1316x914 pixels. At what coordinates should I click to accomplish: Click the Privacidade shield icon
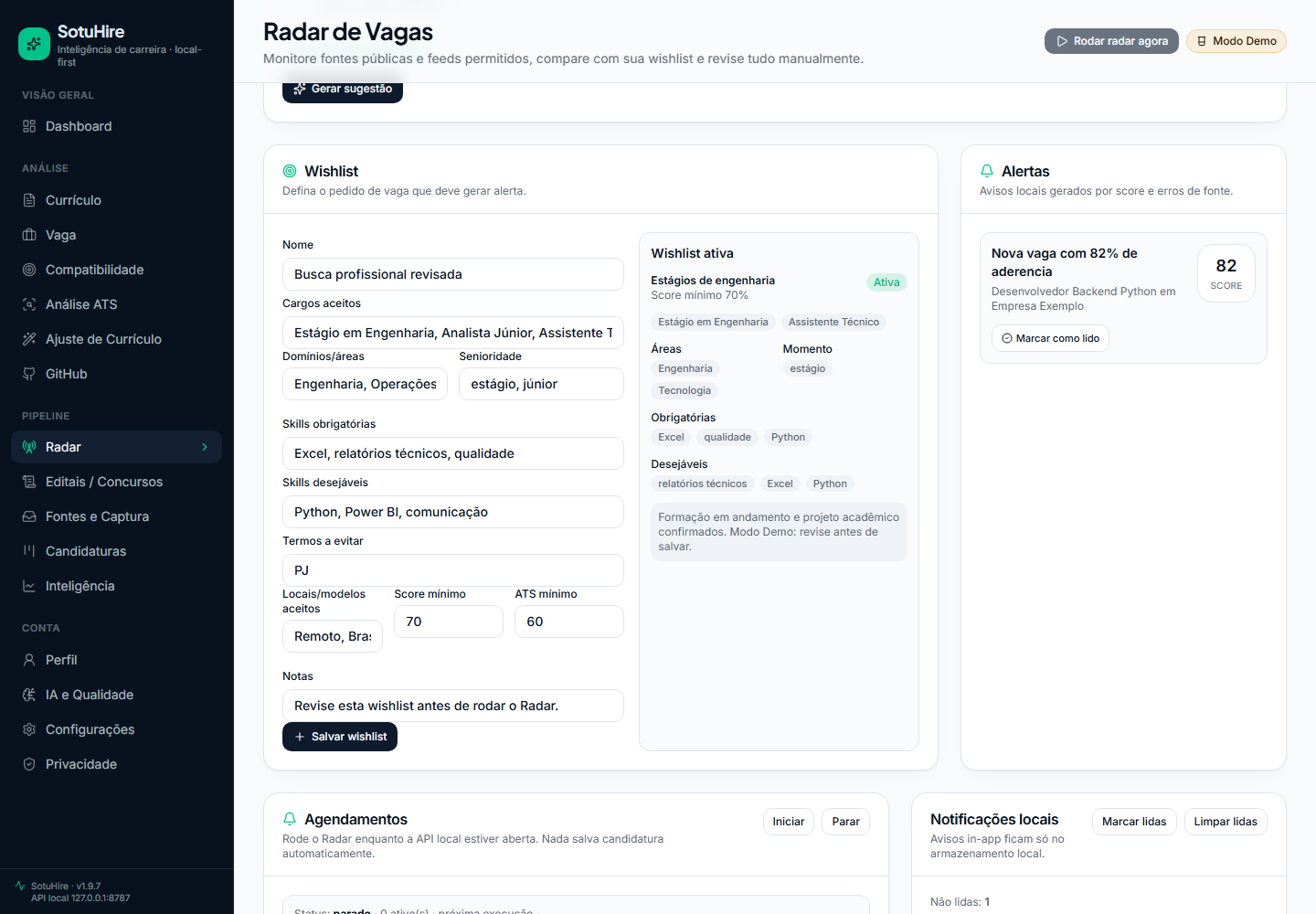(x=29, y=764)
